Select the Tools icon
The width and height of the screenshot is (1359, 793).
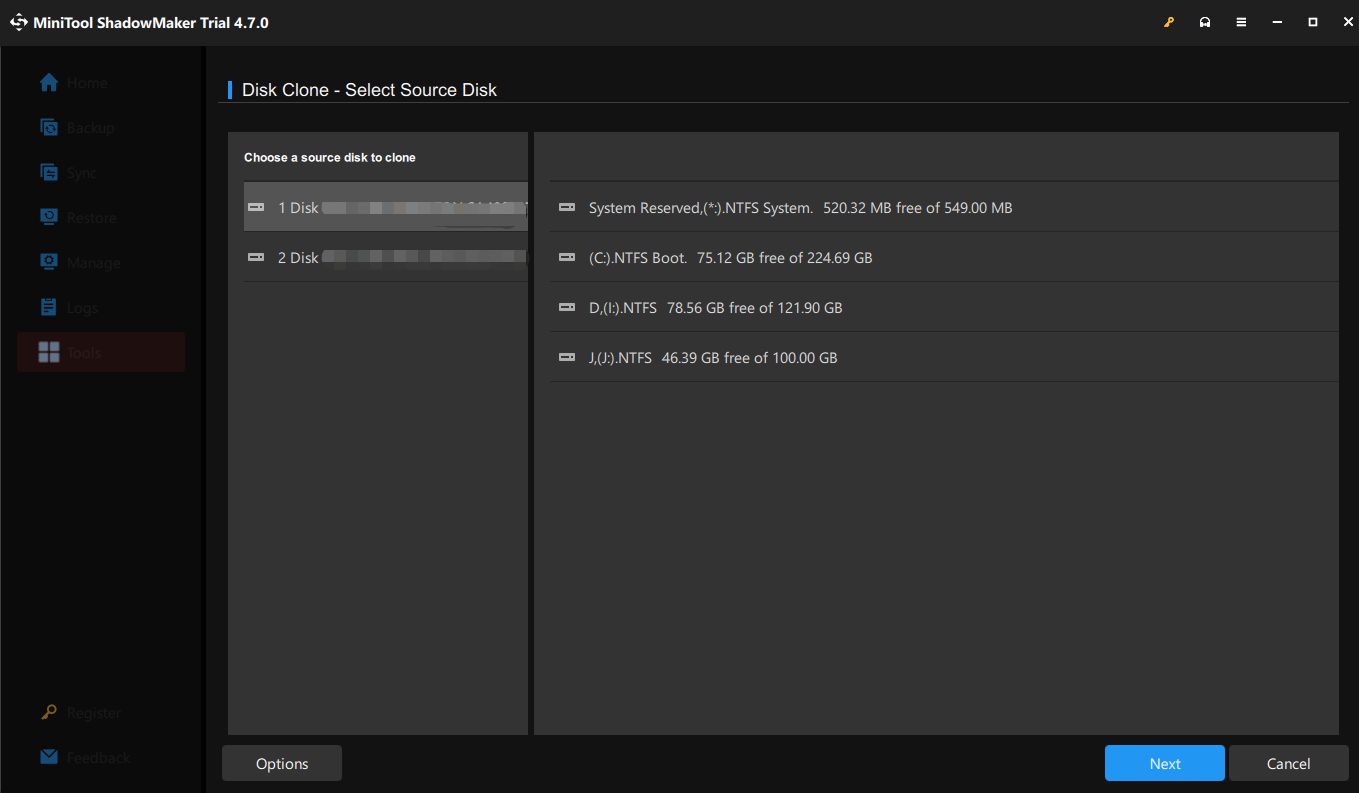(49, 352)
